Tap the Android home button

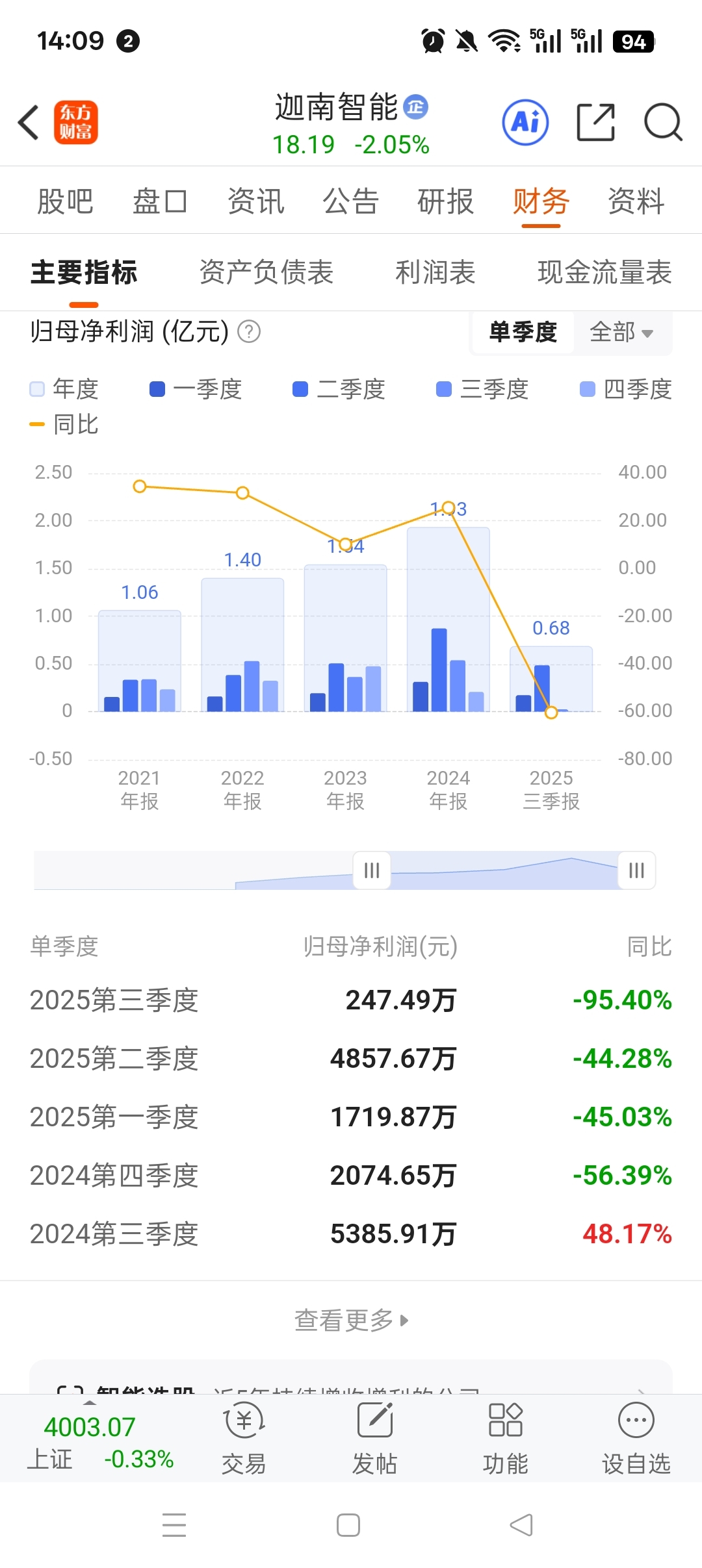coord(348,1524)
